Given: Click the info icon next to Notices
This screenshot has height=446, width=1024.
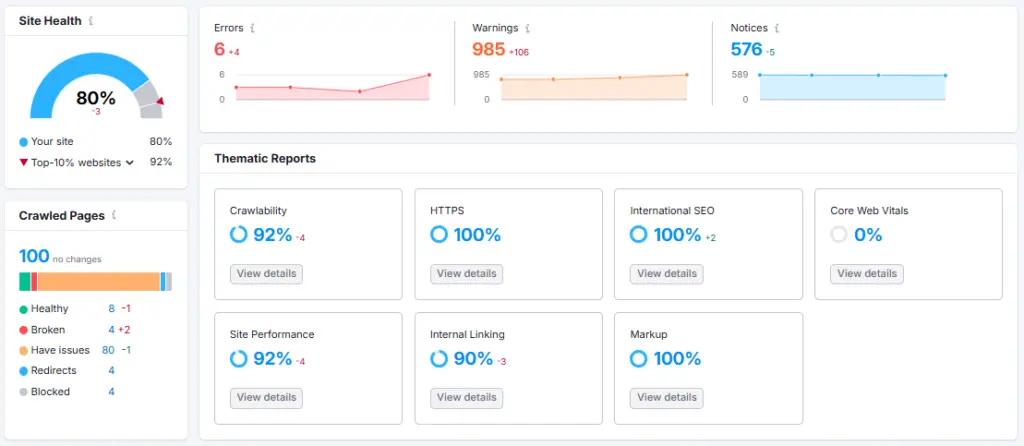Looking at the screenshot, I should pos(776,28).
